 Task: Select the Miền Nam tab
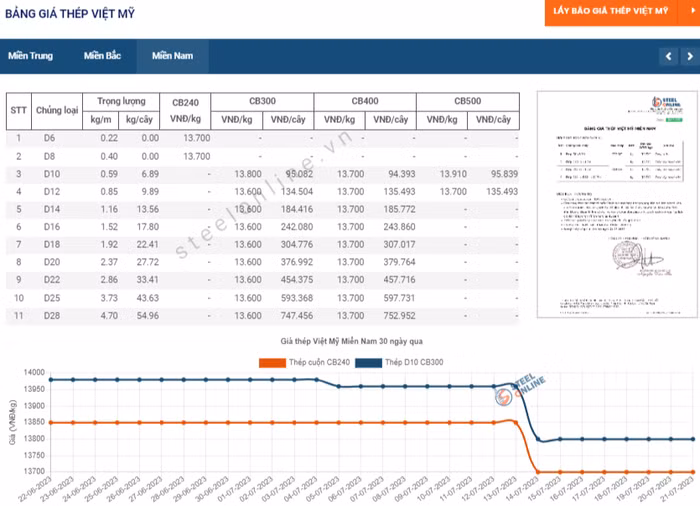(172, 56)
